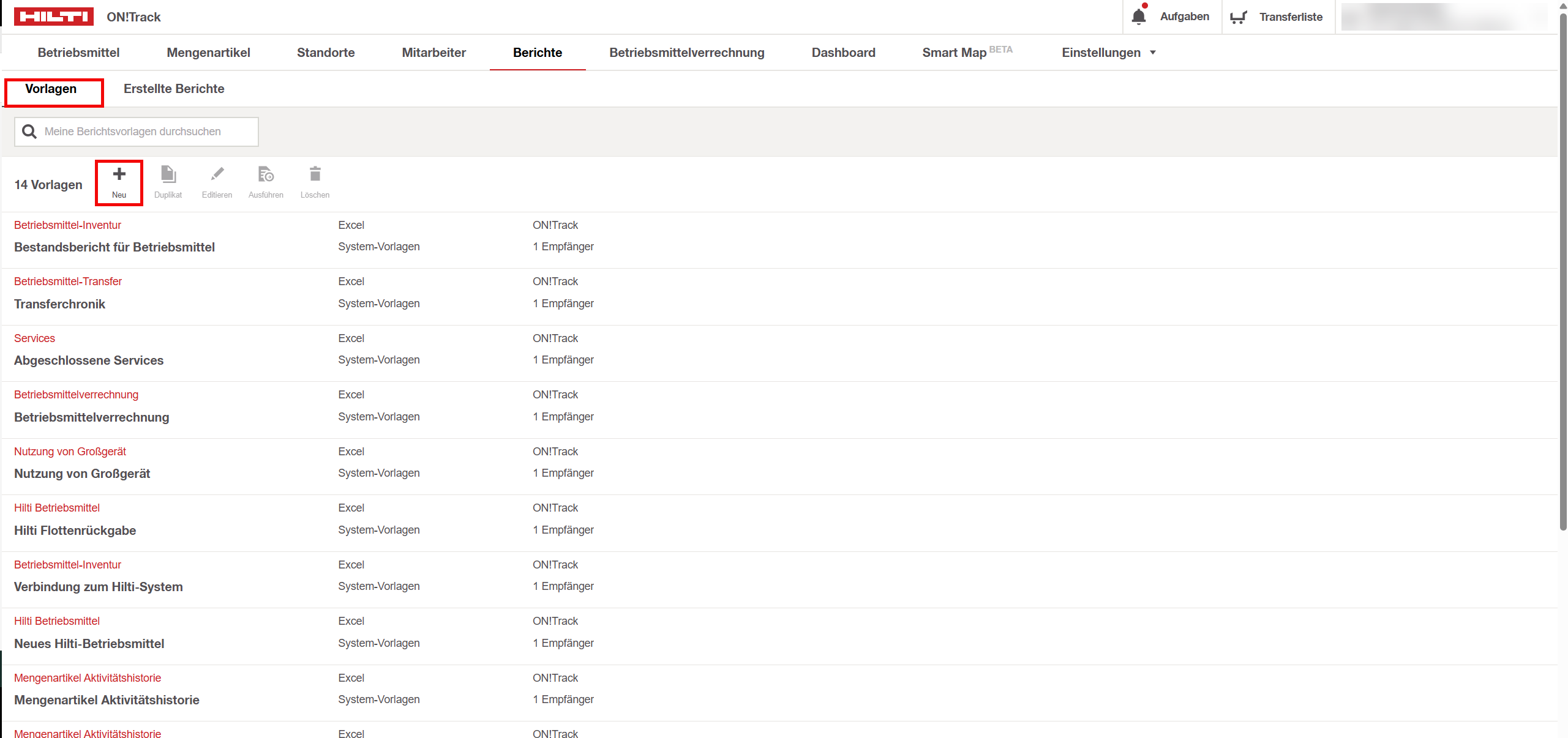Select the Hilti Flottenrückgabe template
1568x738 pixels.
tap(75, 531)
